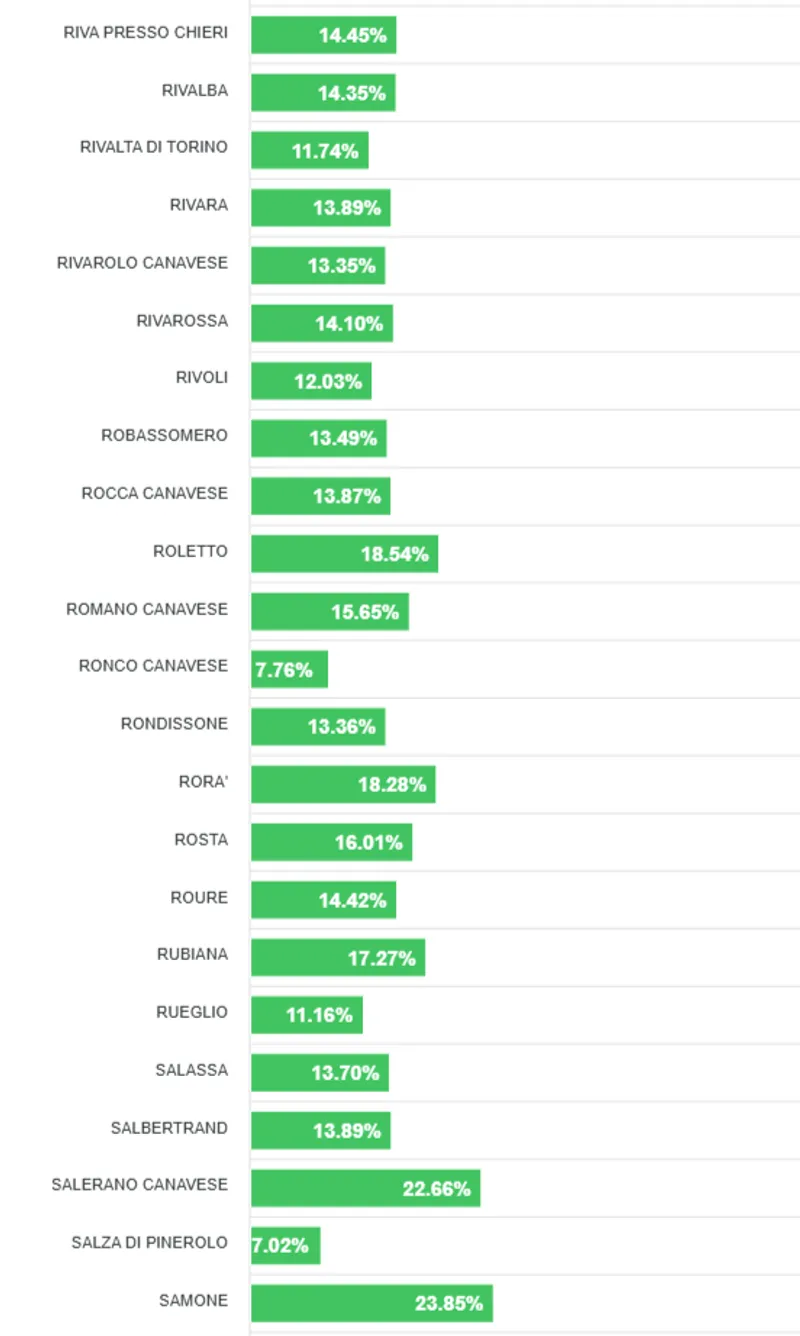The height and width of the screenshot is (1336, 800).
Task: Select the Rueglio 11.16% bar
Action: pos(306,1015)
